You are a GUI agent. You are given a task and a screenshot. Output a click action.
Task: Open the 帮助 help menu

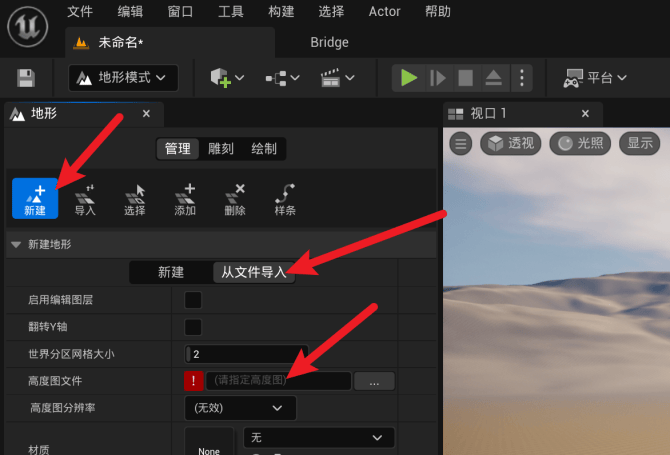click(x=438, y=12)
